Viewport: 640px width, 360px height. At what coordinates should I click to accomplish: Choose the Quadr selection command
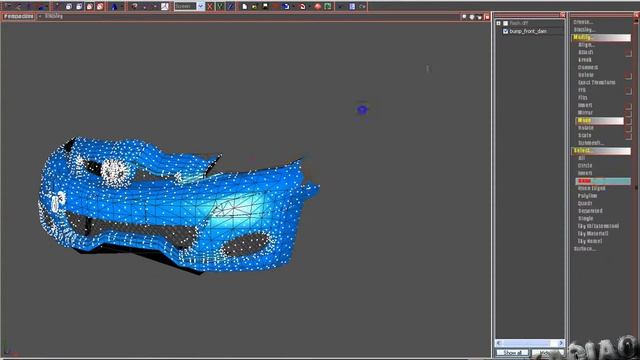coord(585,203)
